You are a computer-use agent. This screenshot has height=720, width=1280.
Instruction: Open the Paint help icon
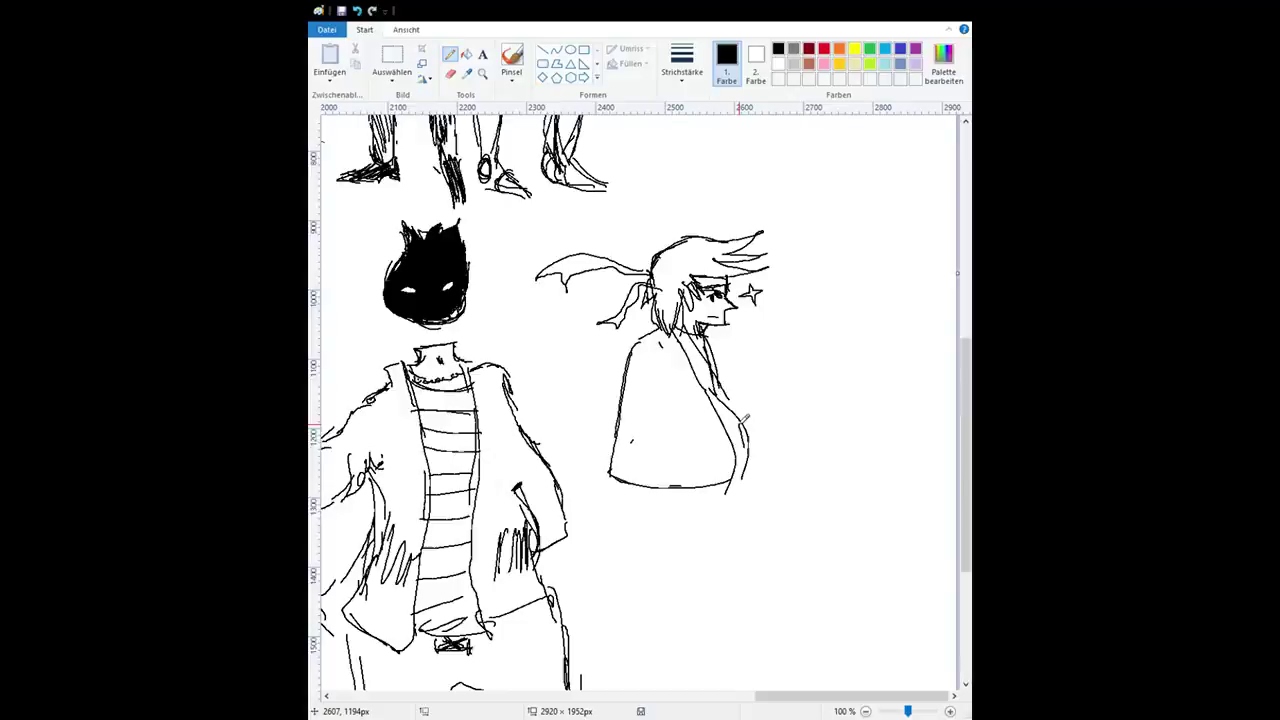[x=964, y=29]
